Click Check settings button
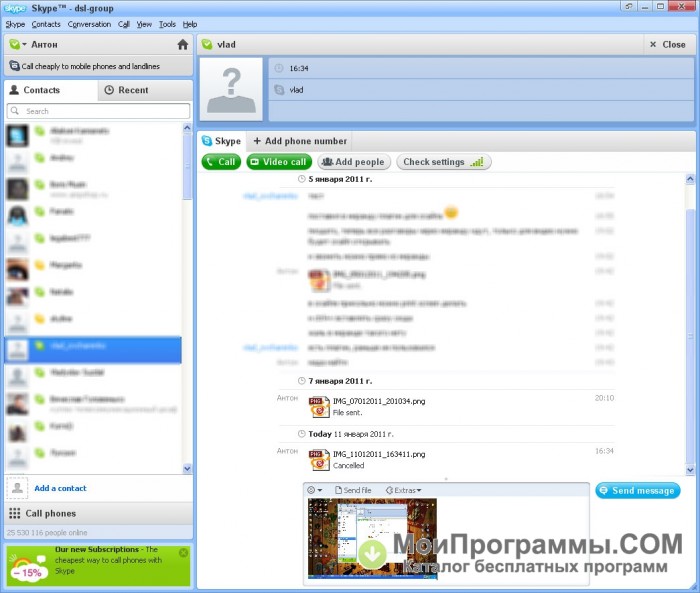This screenshot has width=700, height=593. tap(444, 162)
